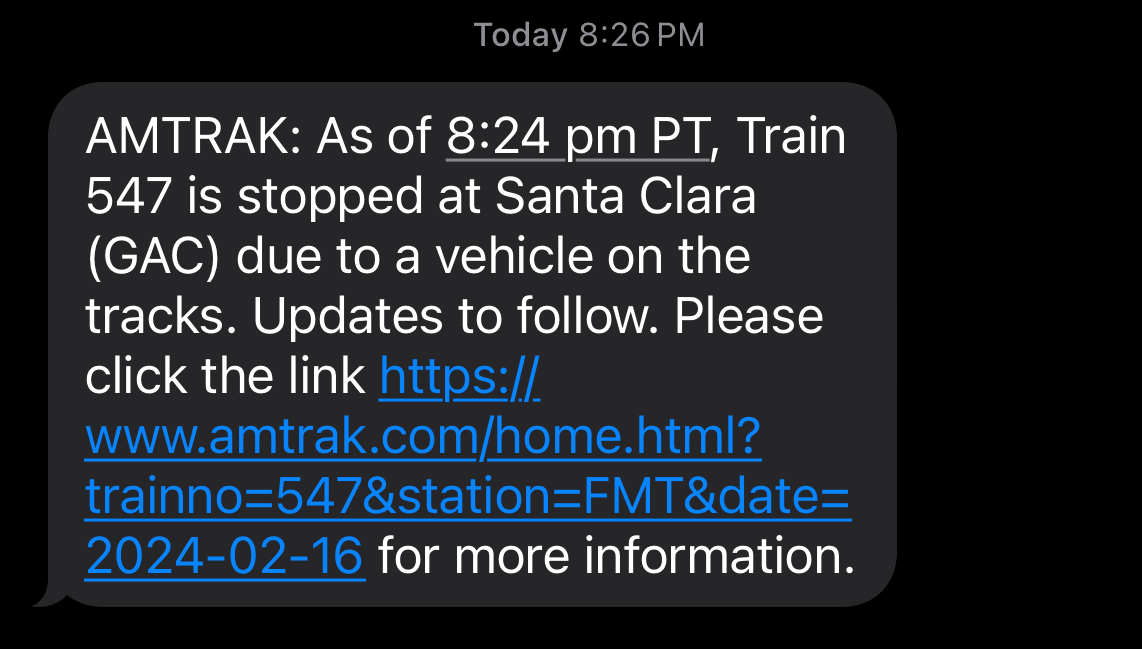
Task: Click the AMTRAK sender word in the message
Action: pyautogui.click(x=183, y=138)
